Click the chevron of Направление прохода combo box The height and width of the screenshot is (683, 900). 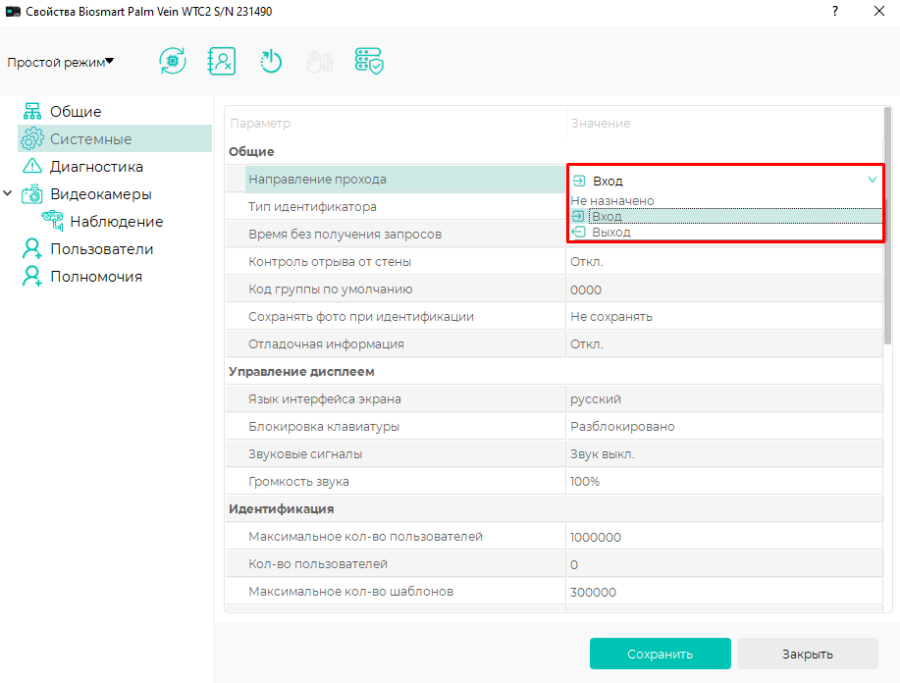(x=872, y=180)
